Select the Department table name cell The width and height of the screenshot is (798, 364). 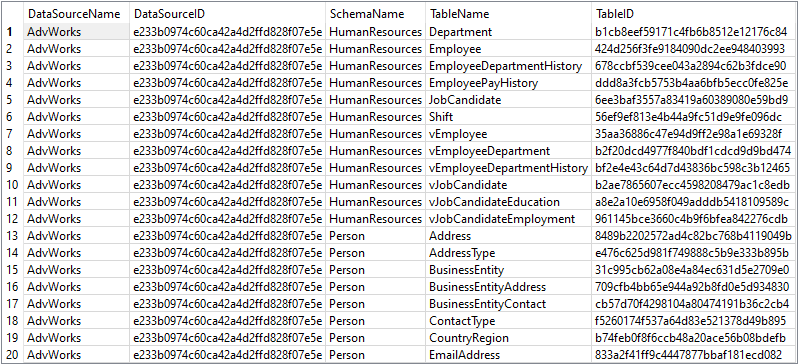point(508,32)
